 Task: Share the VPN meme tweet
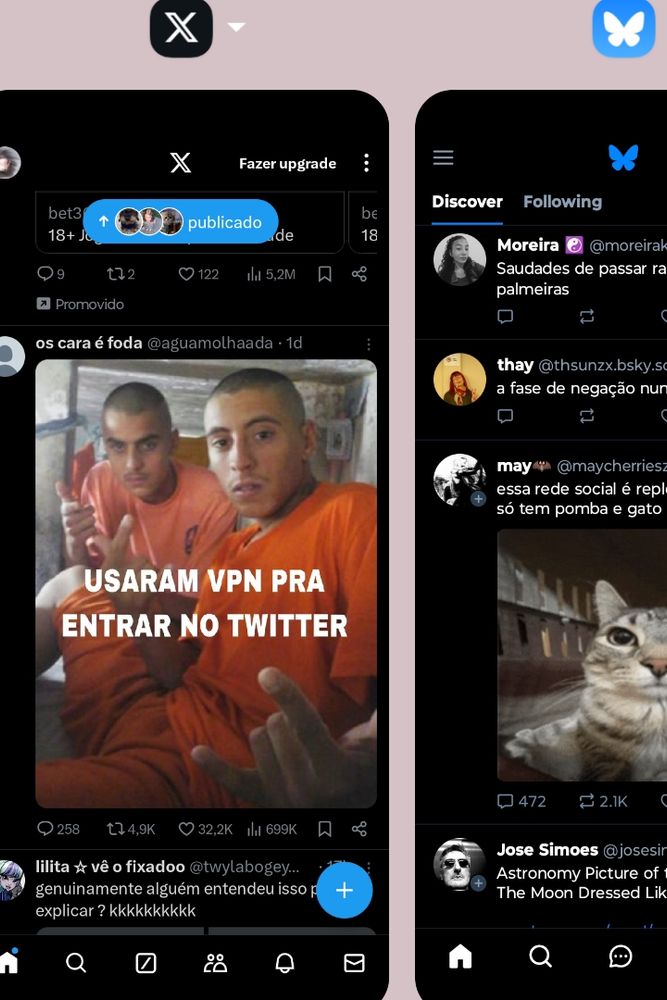(x=359, y=828)
